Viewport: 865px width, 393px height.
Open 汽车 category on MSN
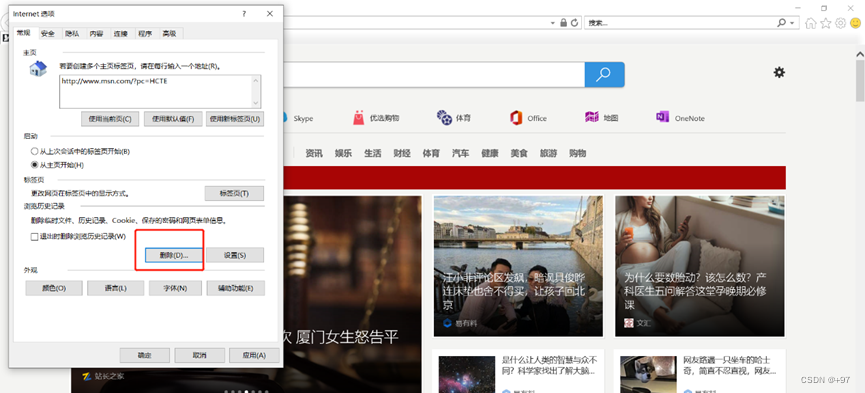[x=460, y=153]
